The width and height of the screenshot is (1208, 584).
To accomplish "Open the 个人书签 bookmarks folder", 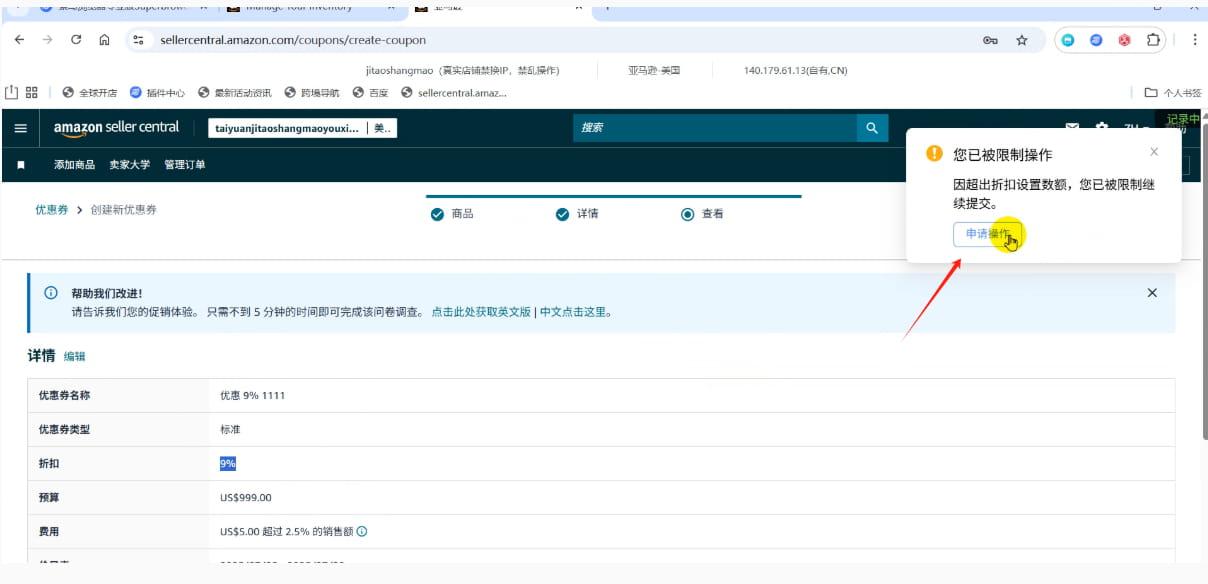I will pos(1173,92).
